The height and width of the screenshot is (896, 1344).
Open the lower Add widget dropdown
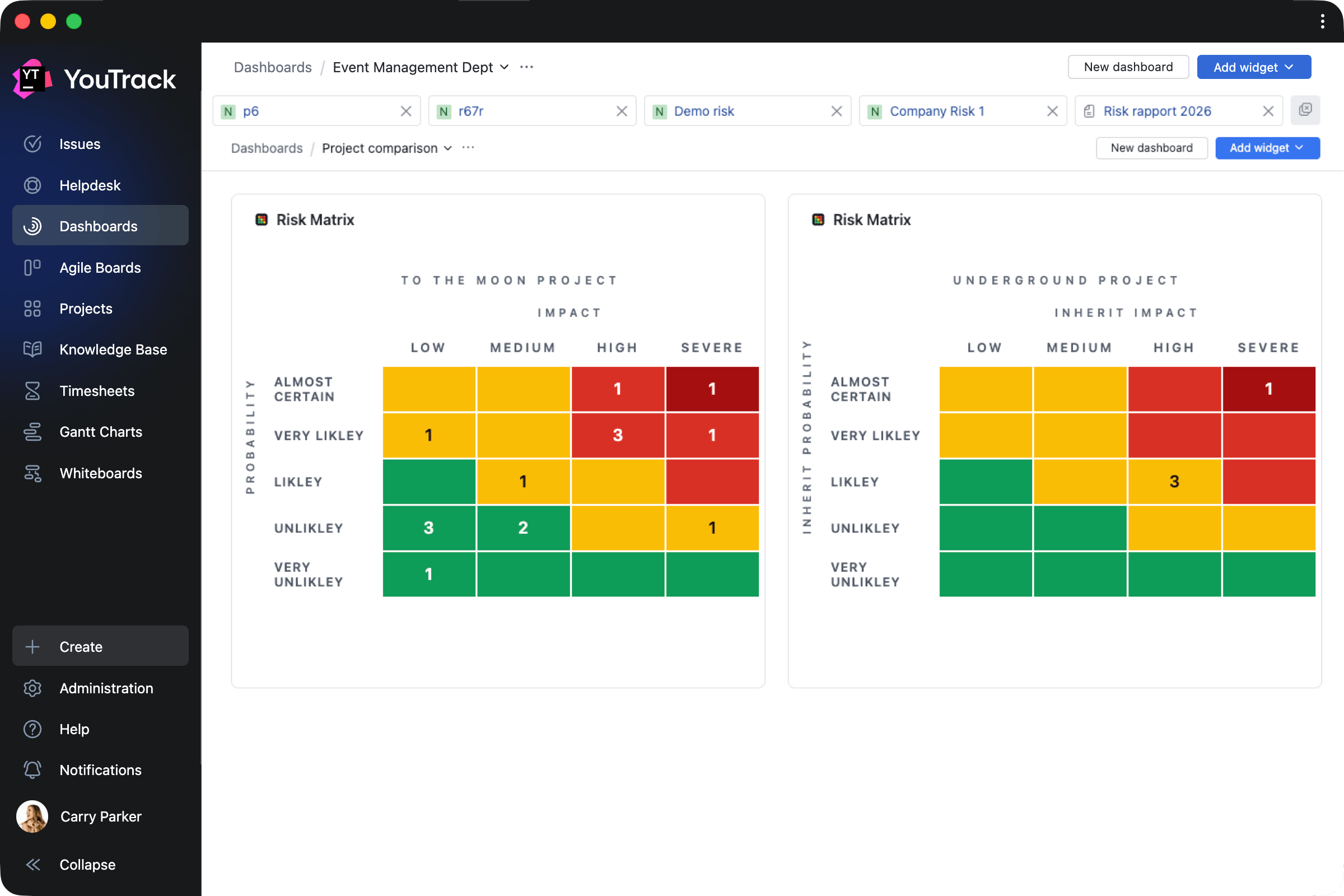(1267, 148)
